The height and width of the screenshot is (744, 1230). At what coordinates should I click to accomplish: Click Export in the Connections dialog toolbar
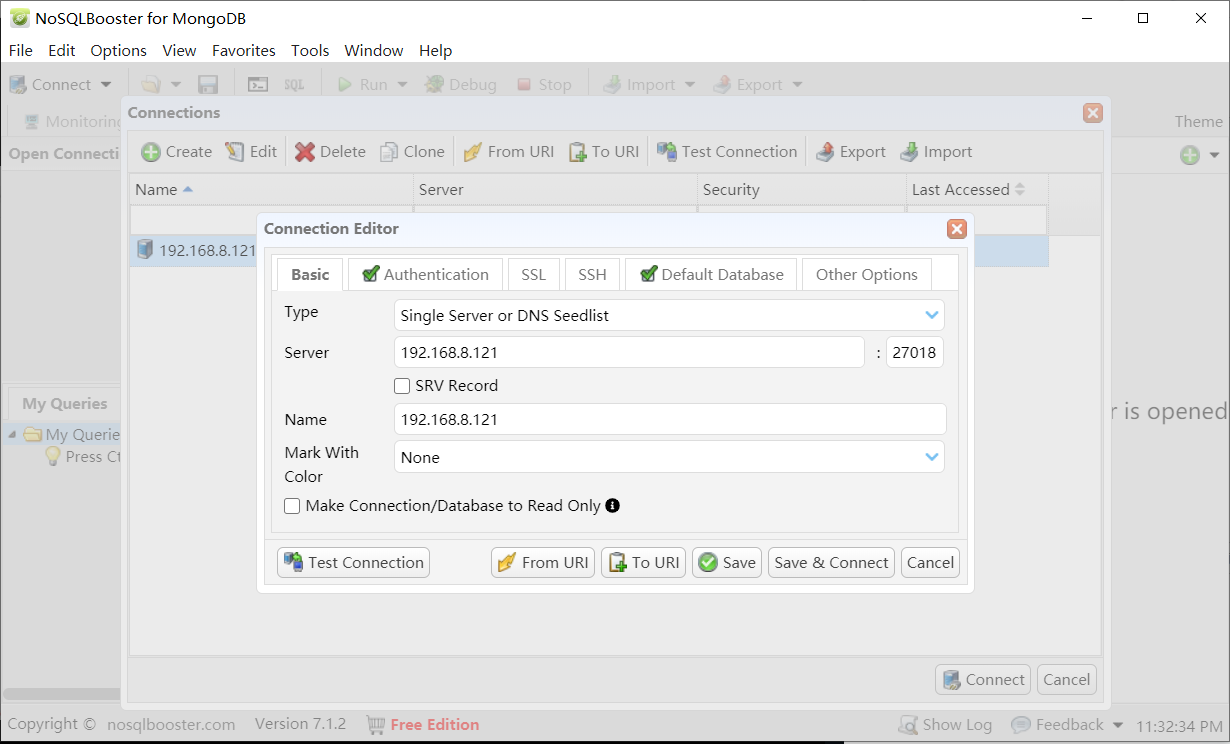[x=850, y=152]
